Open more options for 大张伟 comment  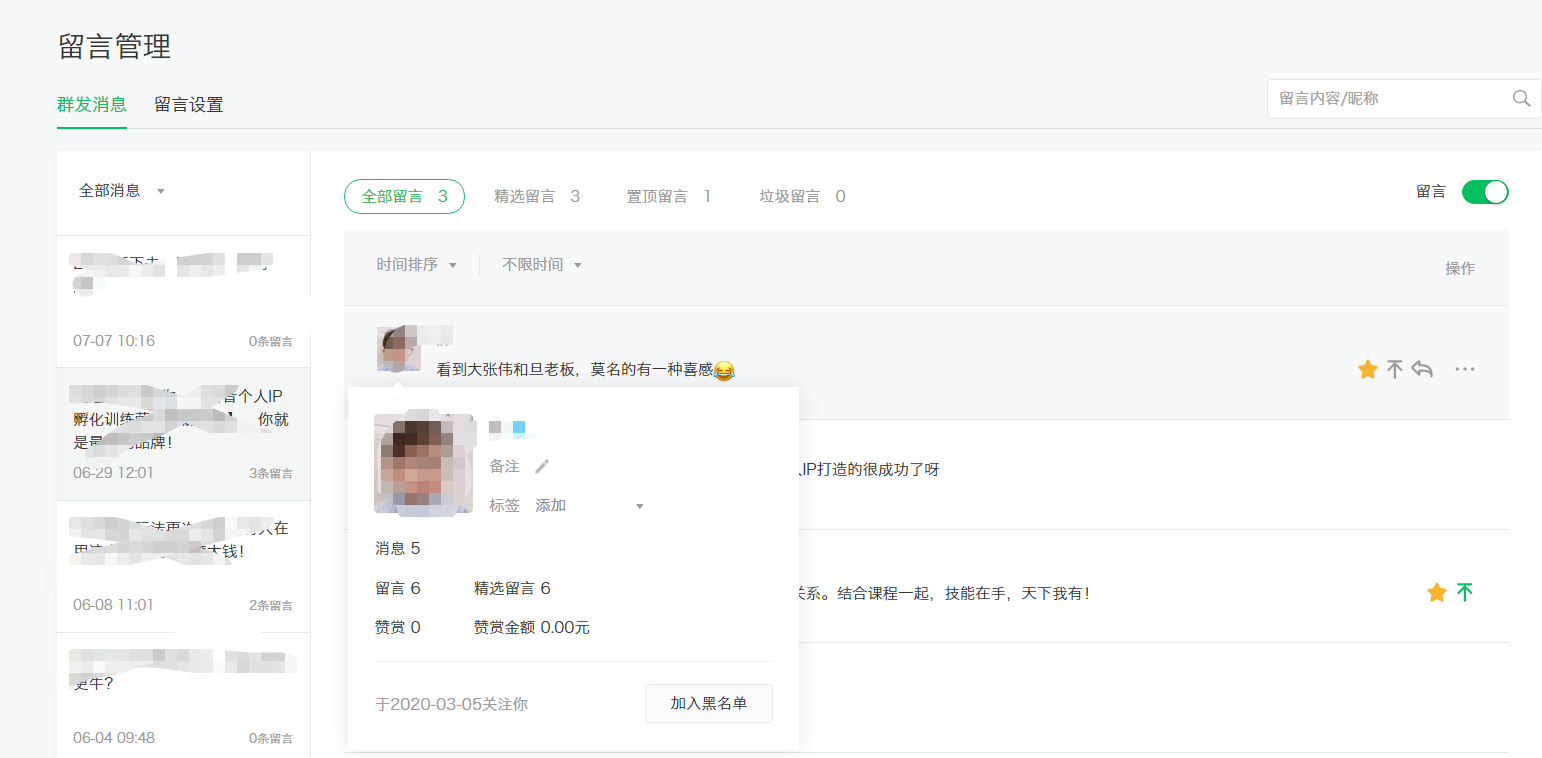click(1465, 370)
